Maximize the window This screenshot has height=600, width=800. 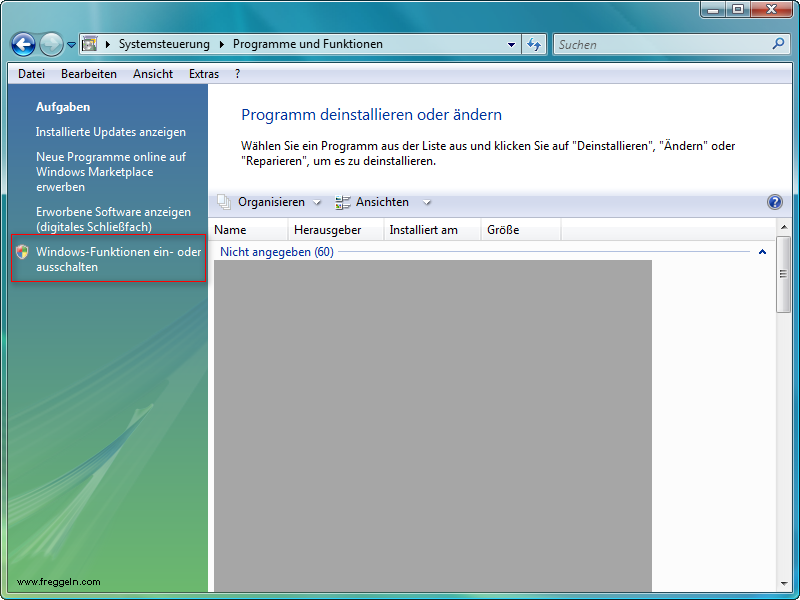pos(738,10)
